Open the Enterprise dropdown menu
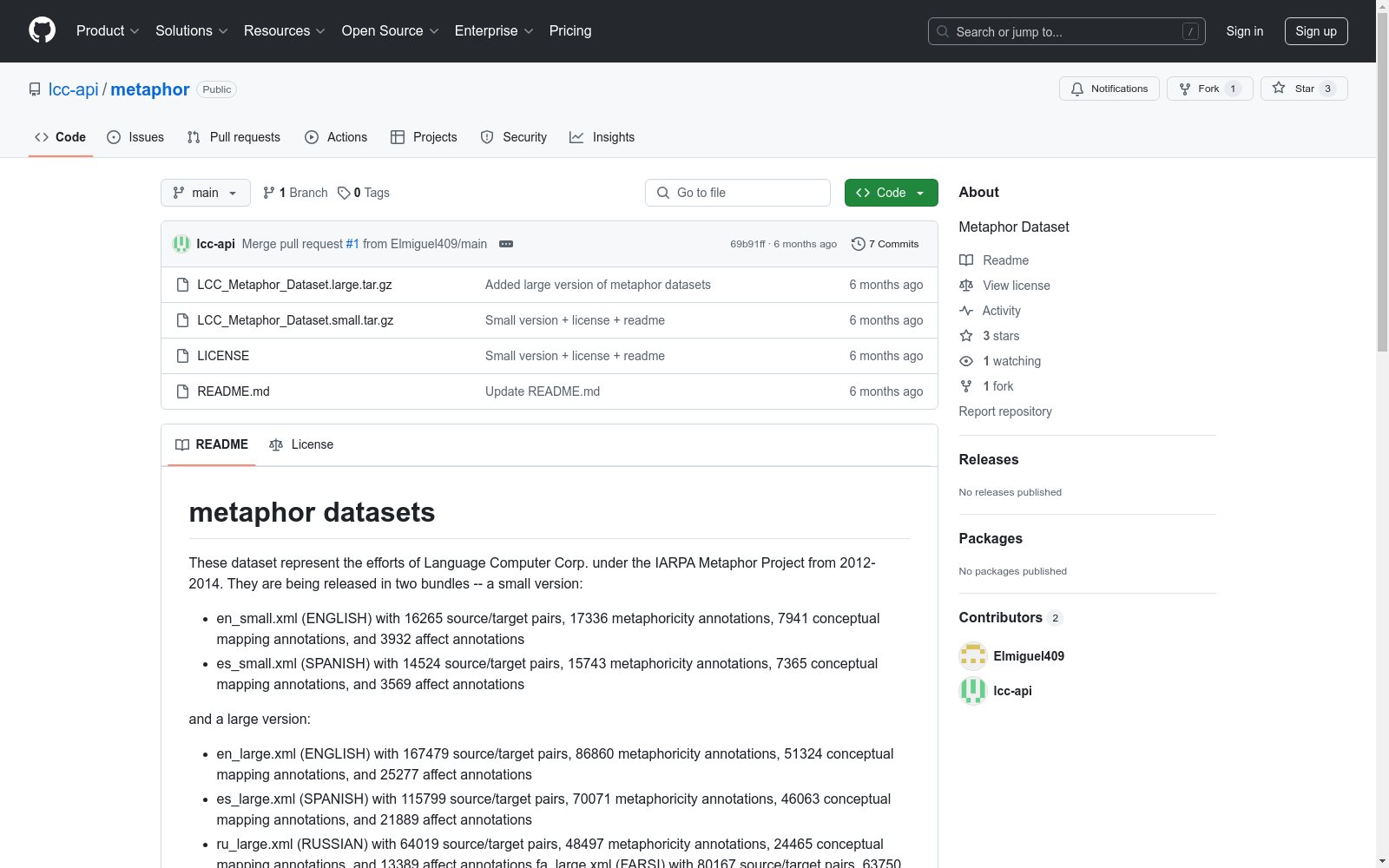1389x868 pixels. click(494, 30)
